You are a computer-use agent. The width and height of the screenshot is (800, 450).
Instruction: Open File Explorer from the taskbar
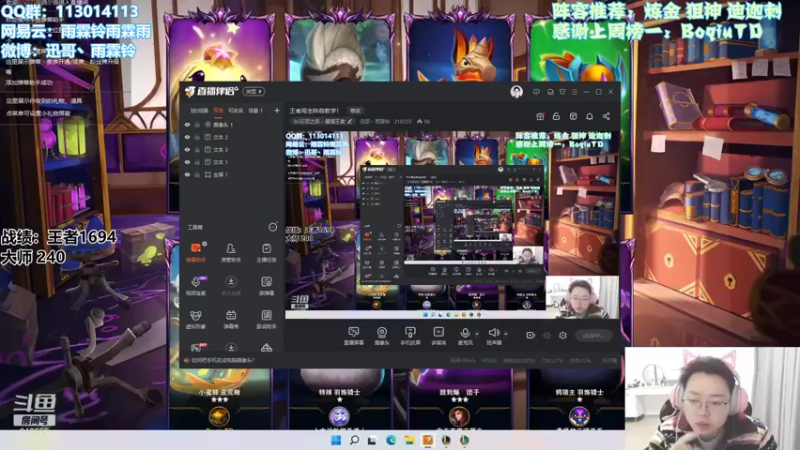(409, 440)
